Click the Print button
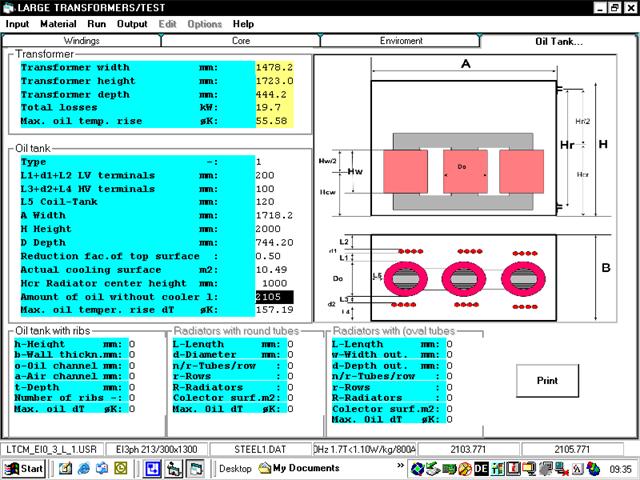 [547, 380]
